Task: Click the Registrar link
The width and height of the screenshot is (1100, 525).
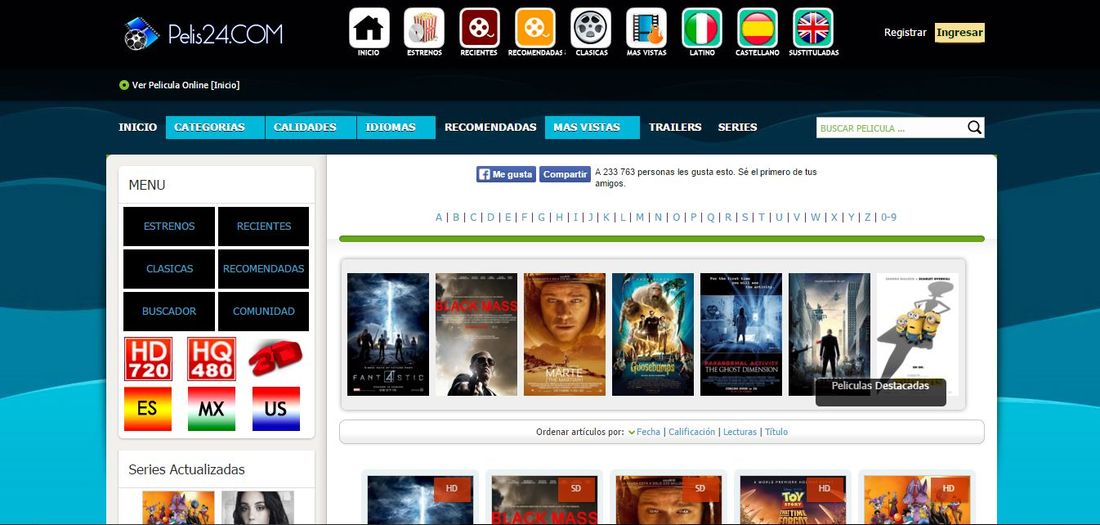Action: (x=905, y=32)
